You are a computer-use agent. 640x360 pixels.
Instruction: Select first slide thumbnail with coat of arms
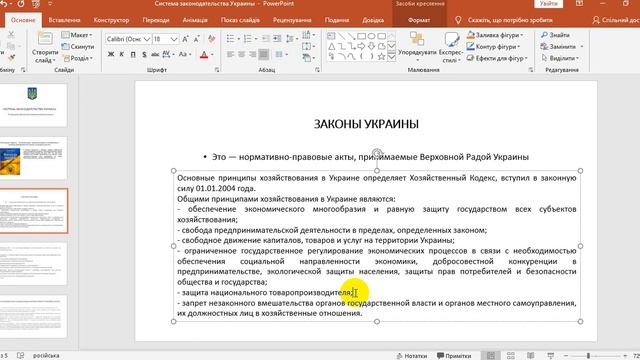coord(33,105)
